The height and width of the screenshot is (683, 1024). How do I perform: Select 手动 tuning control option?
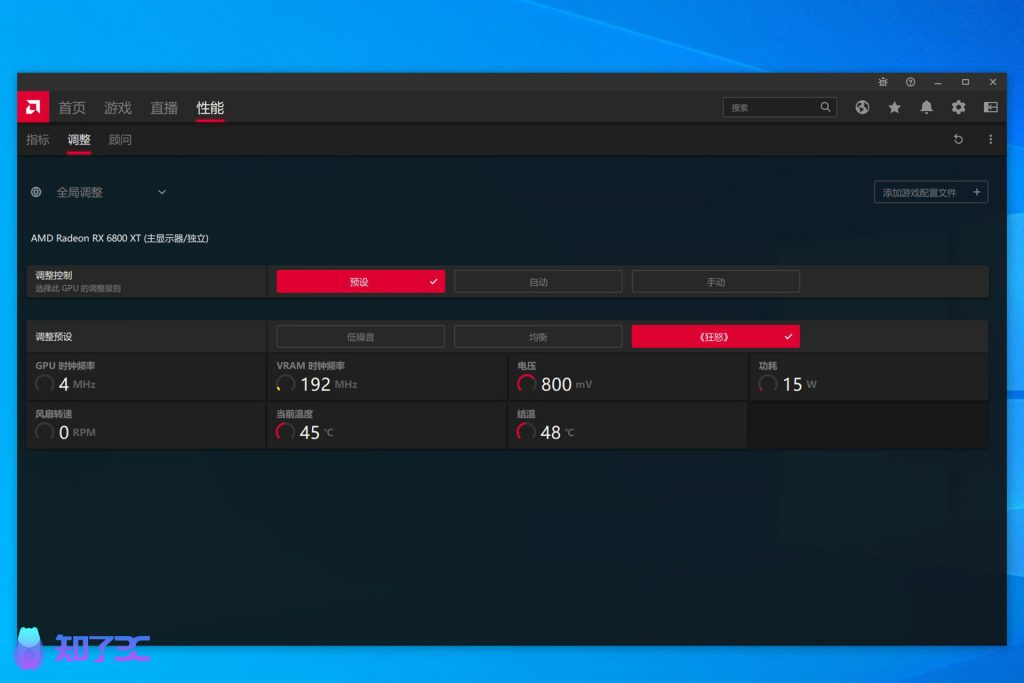click(x=716, y=281)
